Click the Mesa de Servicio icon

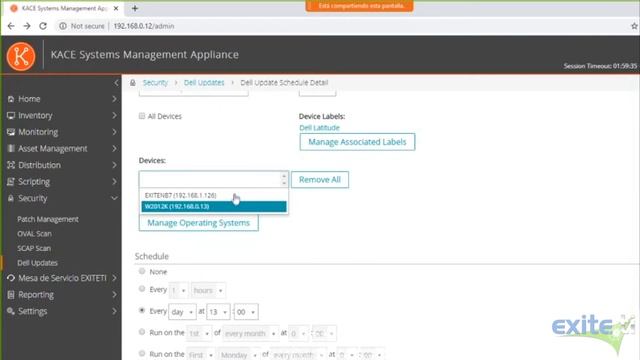(x=11, y=278)
